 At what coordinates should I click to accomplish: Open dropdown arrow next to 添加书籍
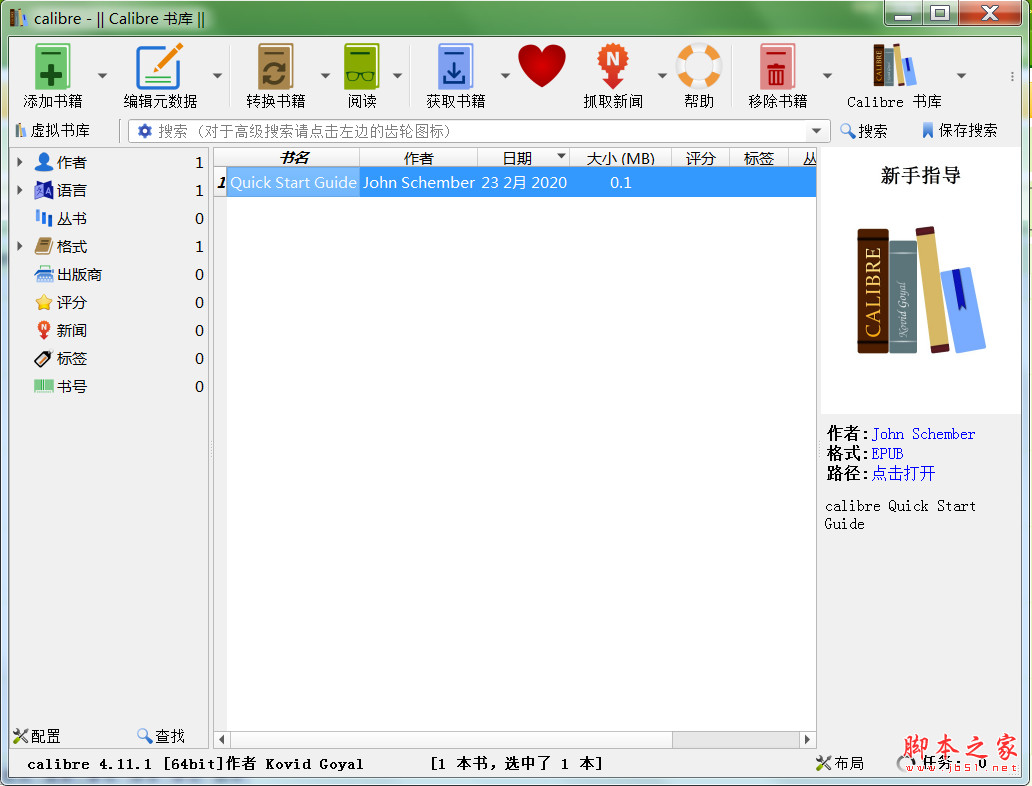pyautogui.click(x=102, y=76)
